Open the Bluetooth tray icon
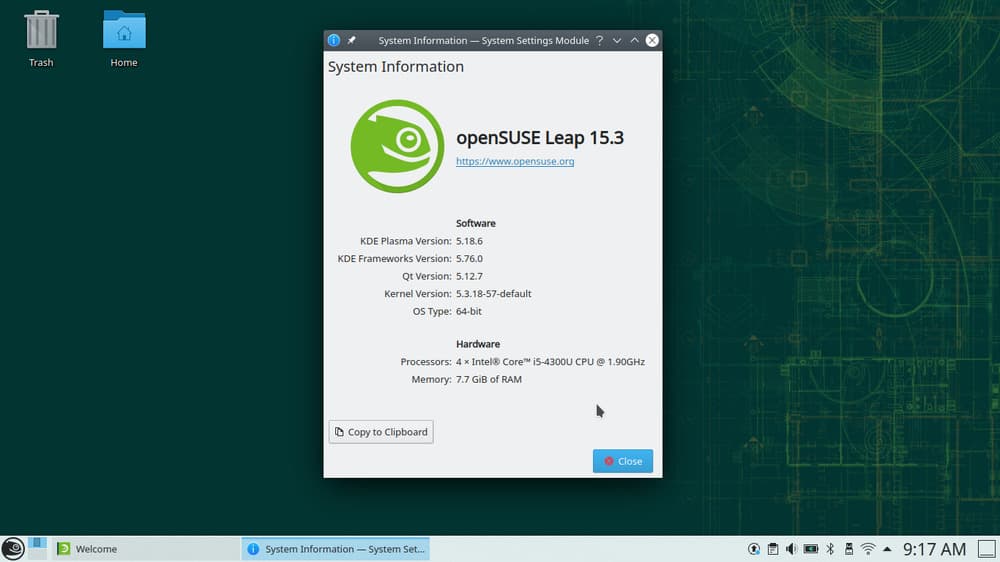This screenshot has width=1000, height=562. [830, 549]
